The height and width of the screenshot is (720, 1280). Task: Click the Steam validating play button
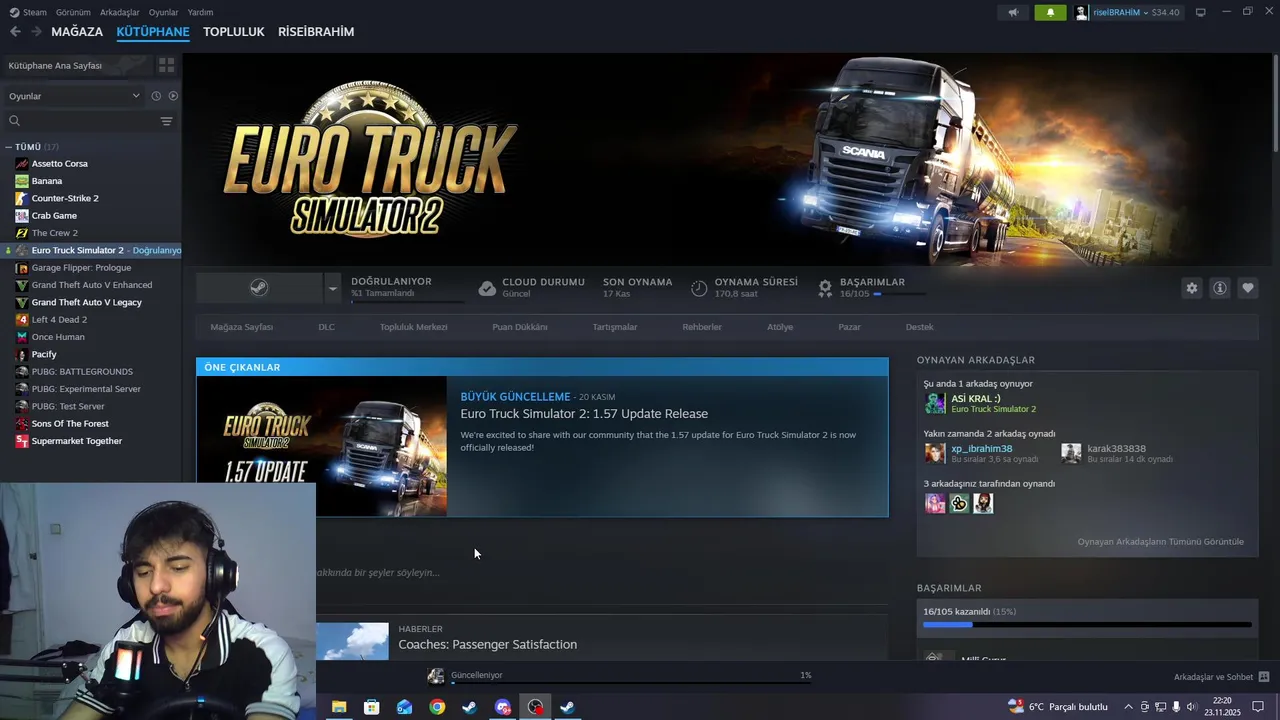point(259,288)
